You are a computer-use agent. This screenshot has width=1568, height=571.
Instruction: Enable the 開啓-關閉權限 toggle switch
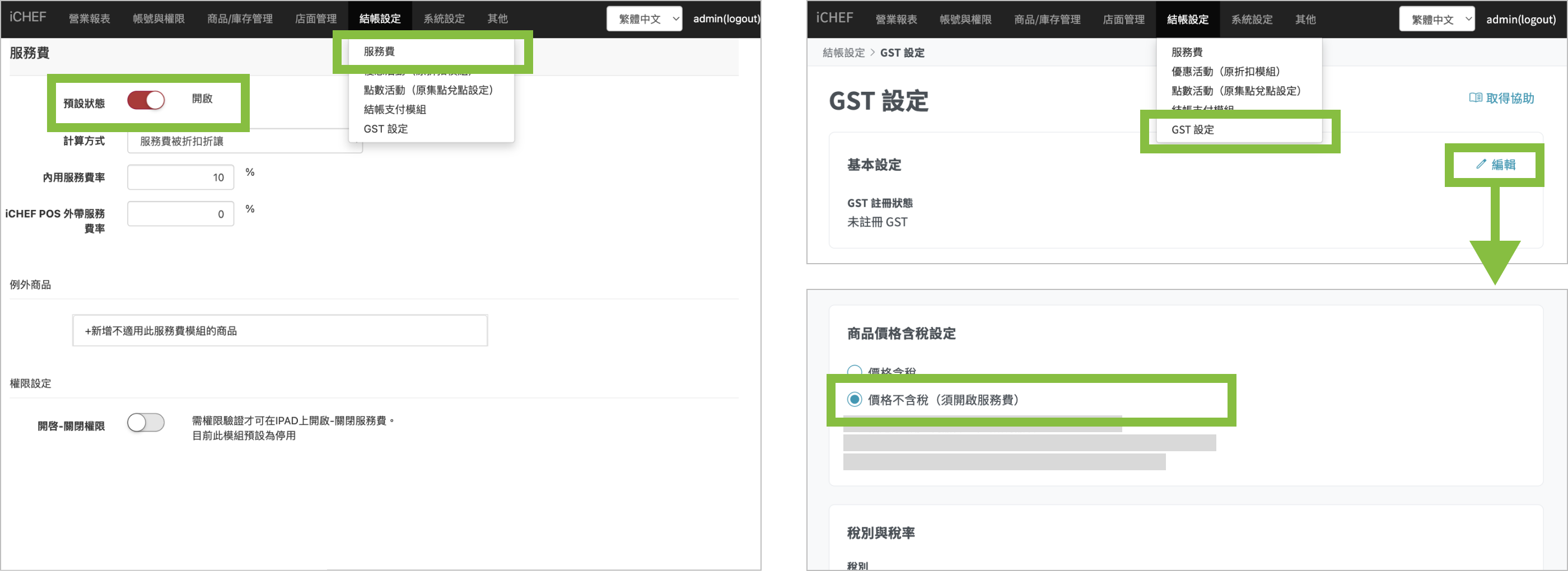coord(146,423)
